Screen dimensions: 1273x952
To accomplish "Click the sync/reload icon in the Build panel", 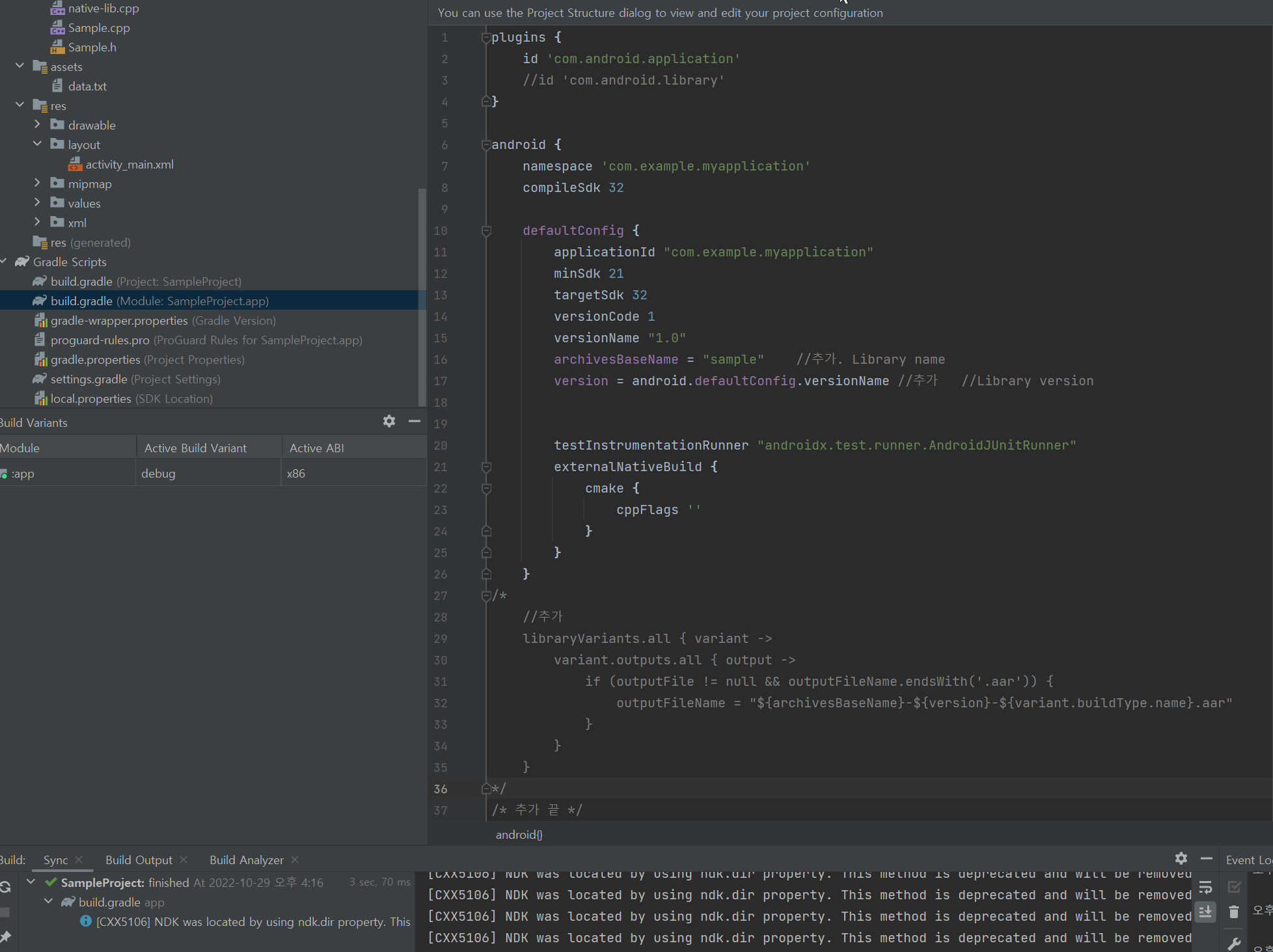I will point(5,887).
